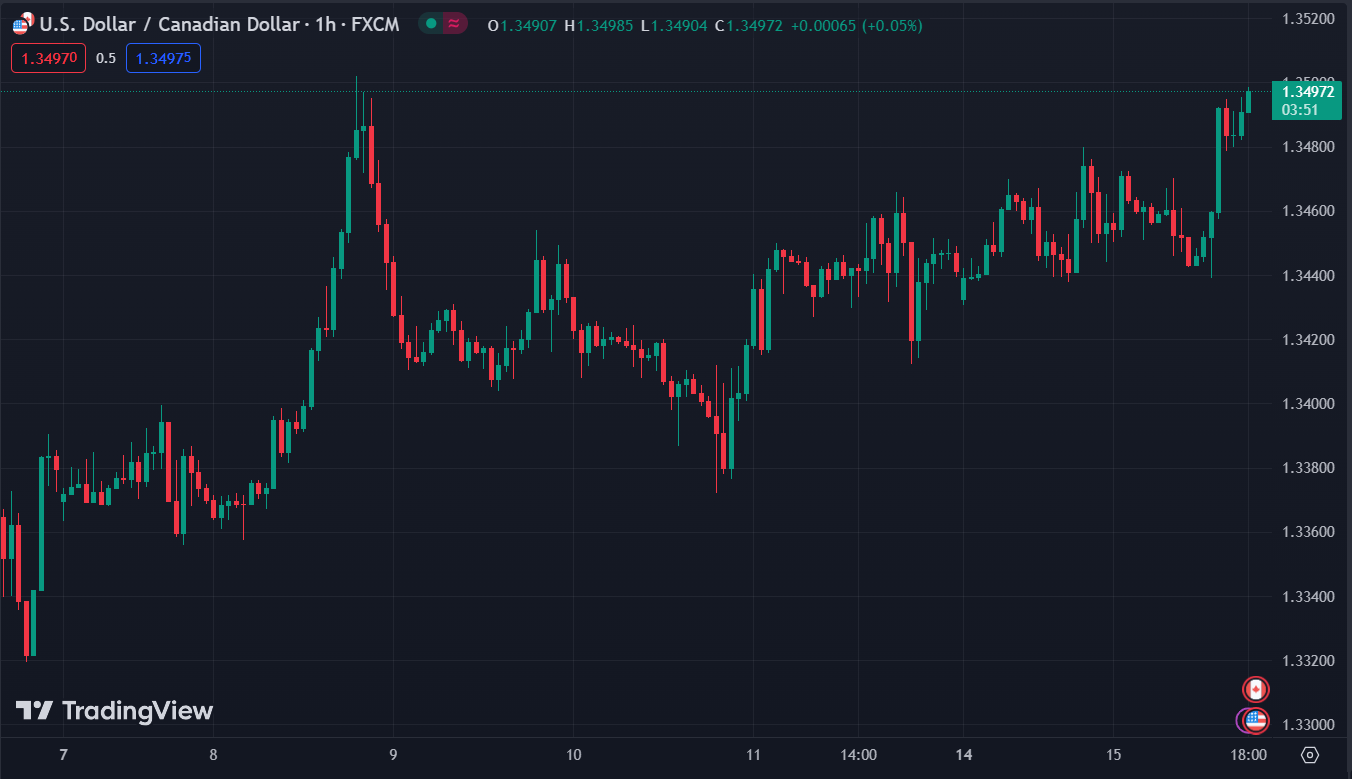The height and width of the screenshot is (779, 1352).
Task: Click date 11 on the time axis
Action: (x=754, y=754)
